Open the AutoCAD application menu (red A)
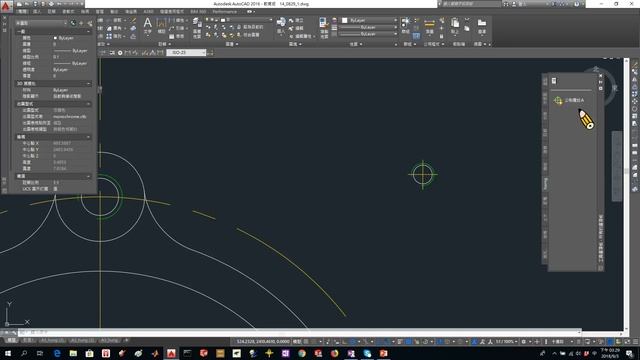Image resolution: width=640 pixels, height=360 pixels. (x=6, y=7)
